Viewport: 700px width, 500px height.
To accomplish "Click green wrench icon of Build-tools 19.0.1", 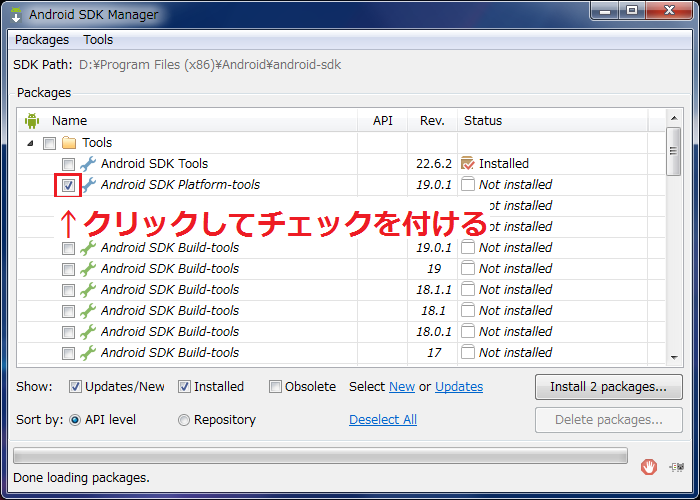I will click(88, 248).
